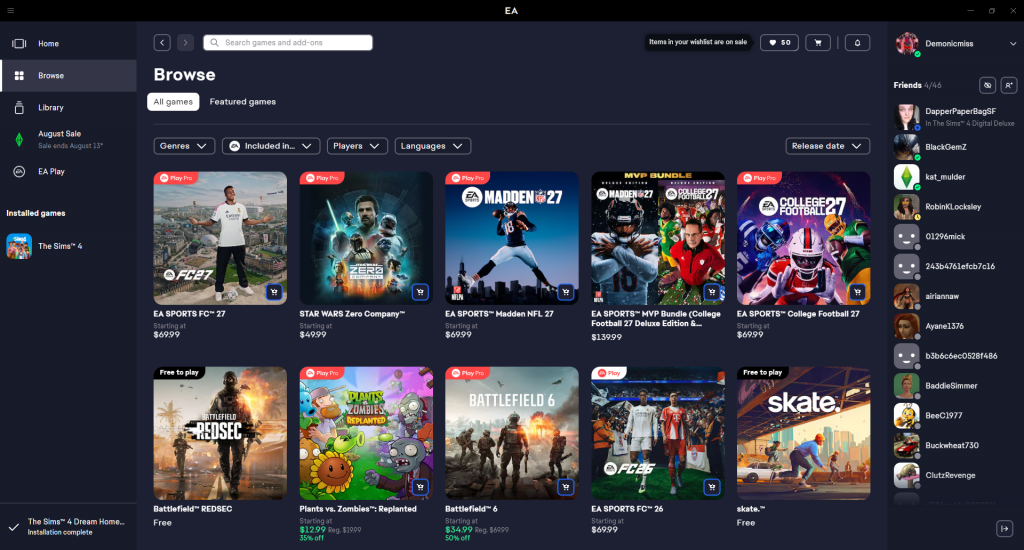Open EA SPORTS College Football 27 title link

coord(798,314)
